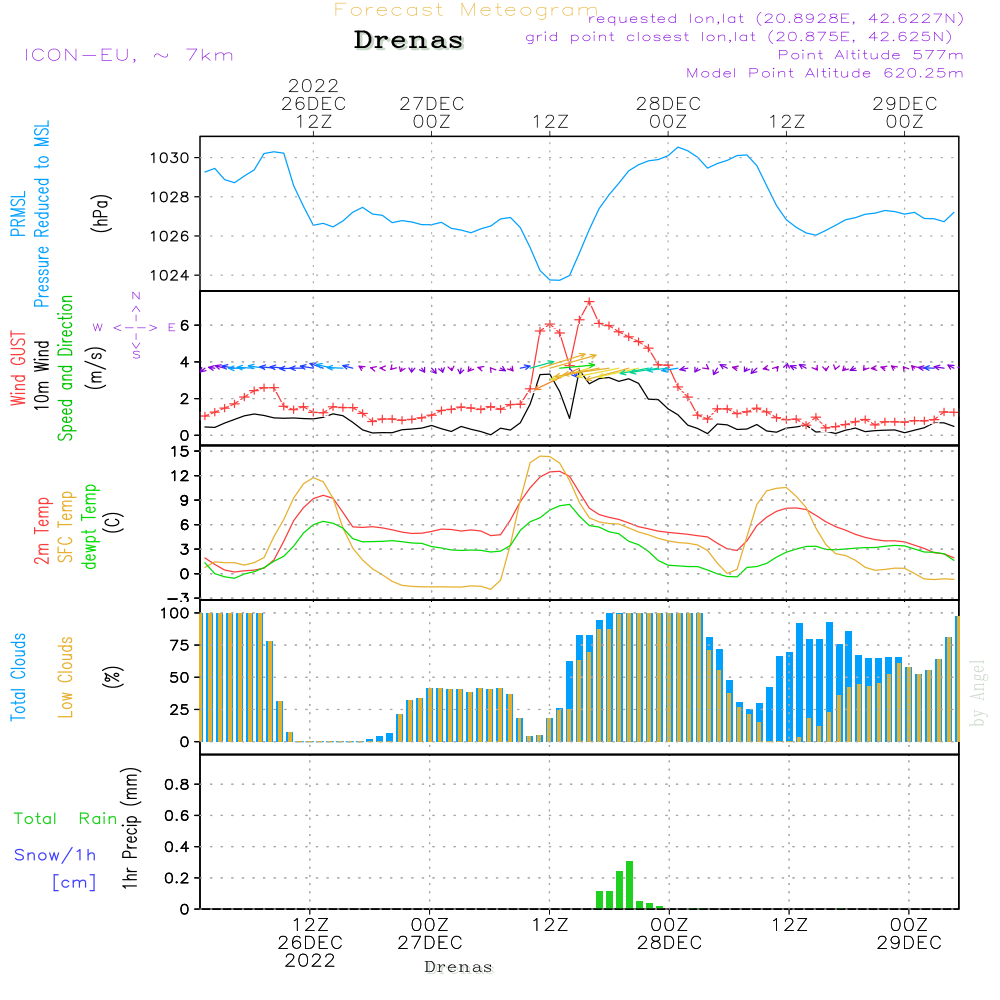Click the small 'Drenas' footer caption
This screenshot has height=1000, width=1000.
[x=459, y=967]
